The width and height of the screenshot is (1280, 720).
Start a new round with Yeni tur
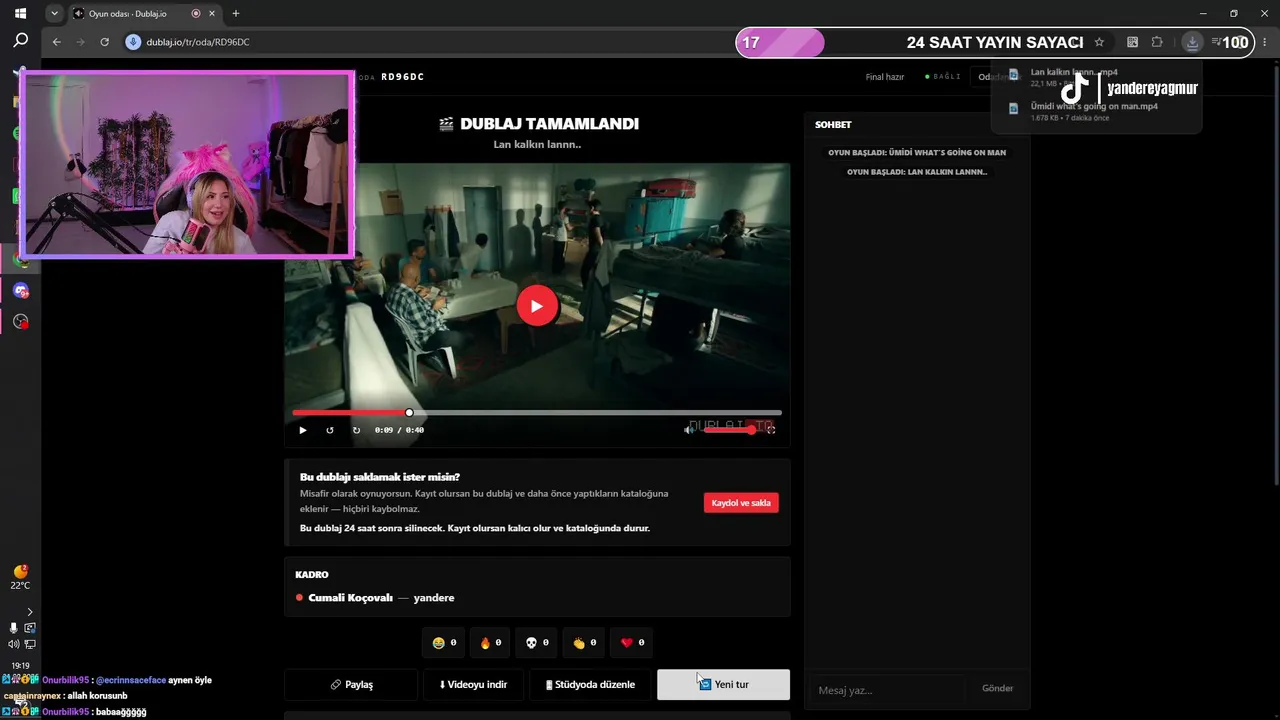coord(723,685)
